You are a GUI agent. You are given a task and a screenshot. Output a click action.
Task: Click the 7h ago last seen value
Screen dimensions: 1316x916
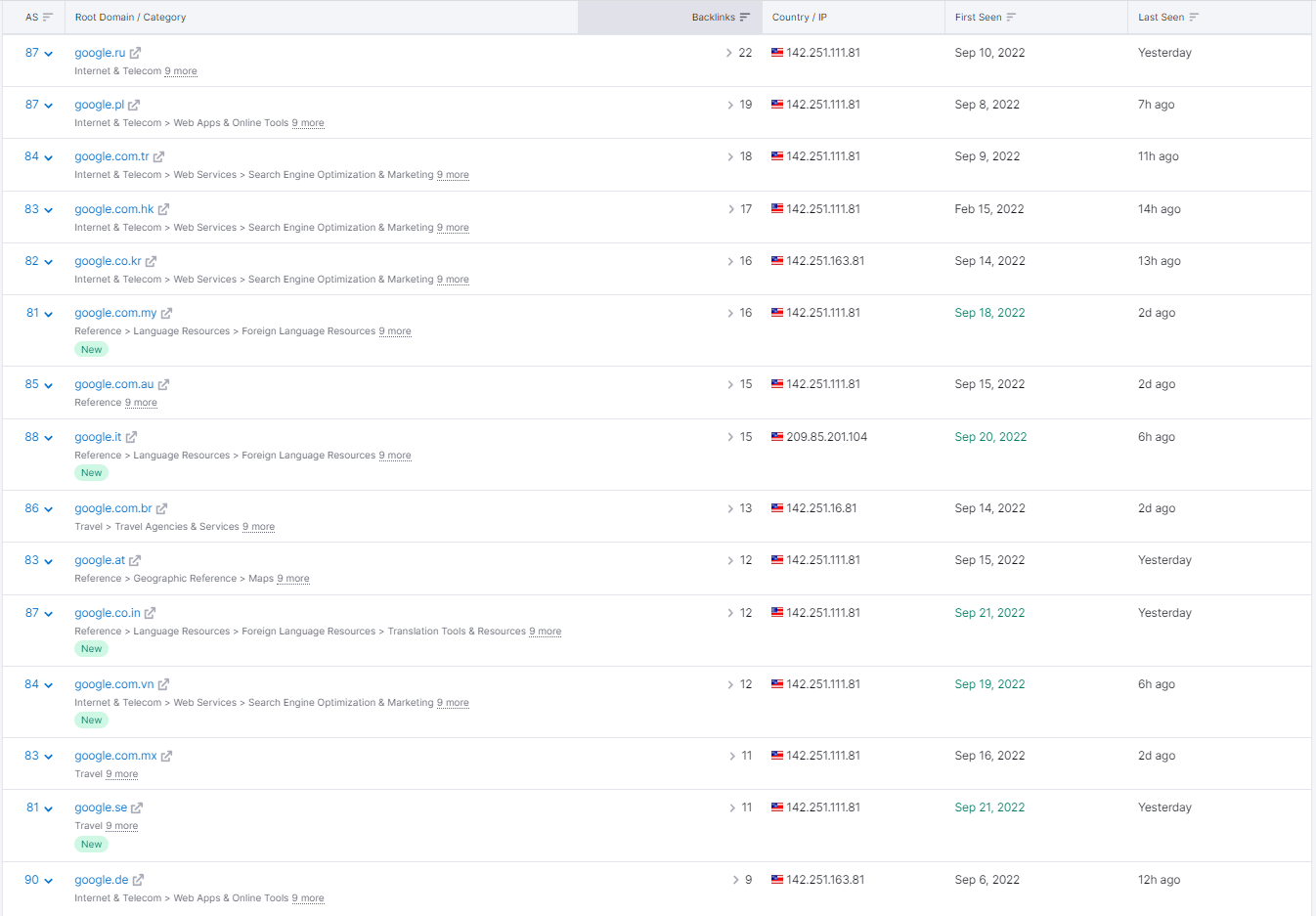point(1157,105)
